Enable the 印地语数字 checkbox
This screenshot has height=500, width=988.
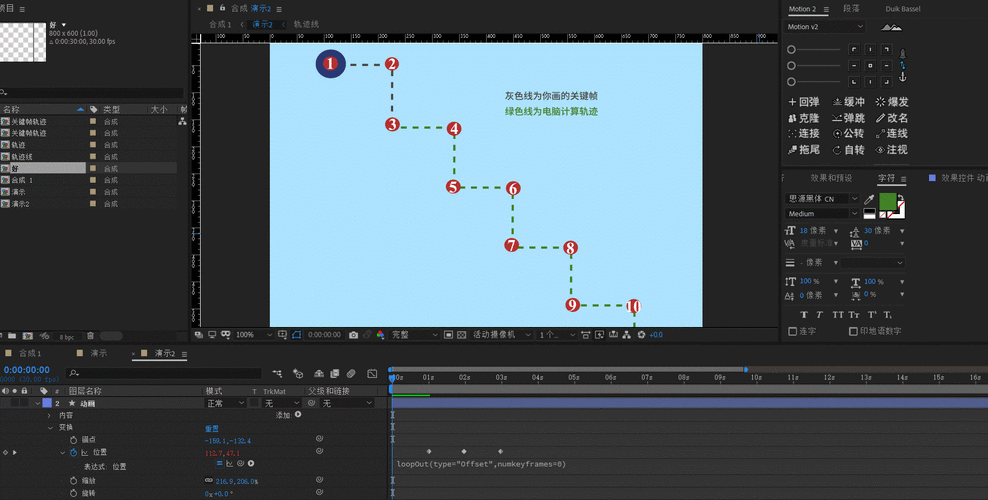click(853, 331)
